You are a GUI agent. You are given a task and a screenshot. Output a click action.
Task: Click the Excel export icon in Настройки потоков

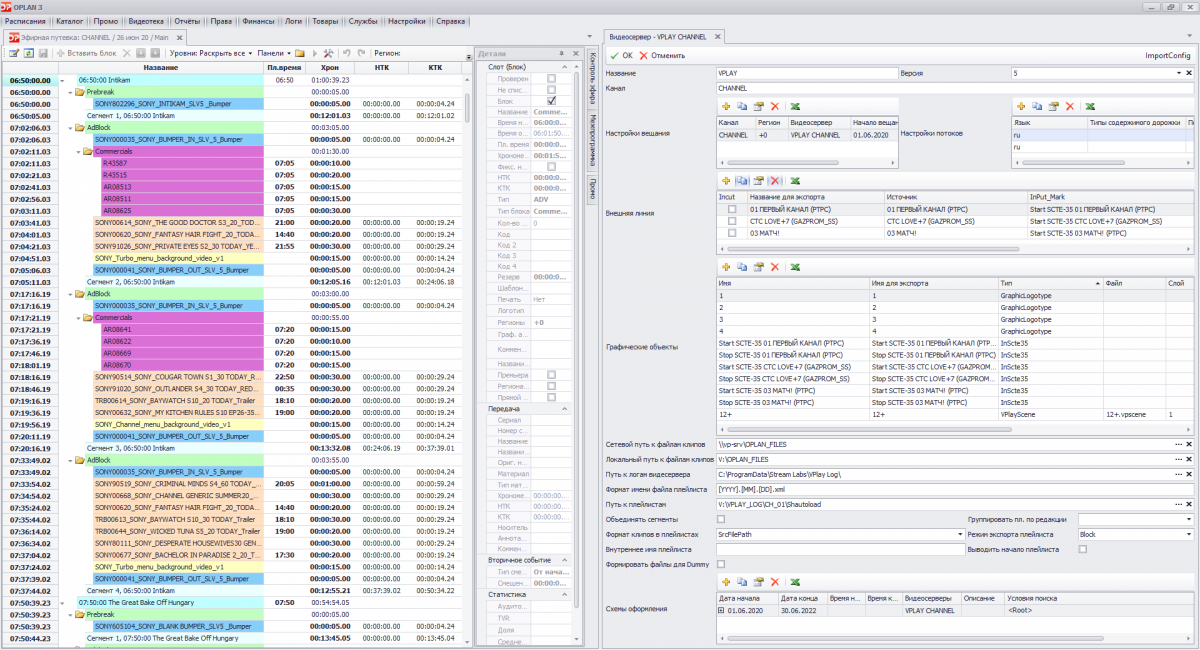point(1090,105)
